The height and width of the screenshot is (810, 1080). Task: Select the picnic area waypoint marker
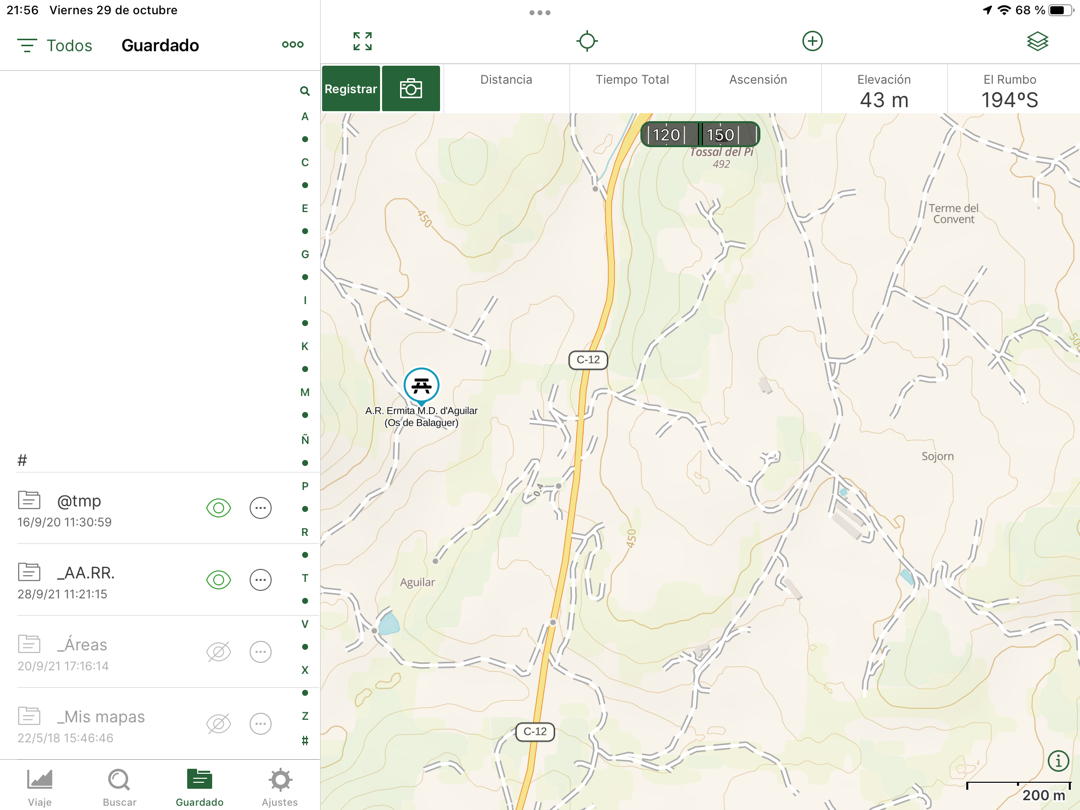pos(421,386)
